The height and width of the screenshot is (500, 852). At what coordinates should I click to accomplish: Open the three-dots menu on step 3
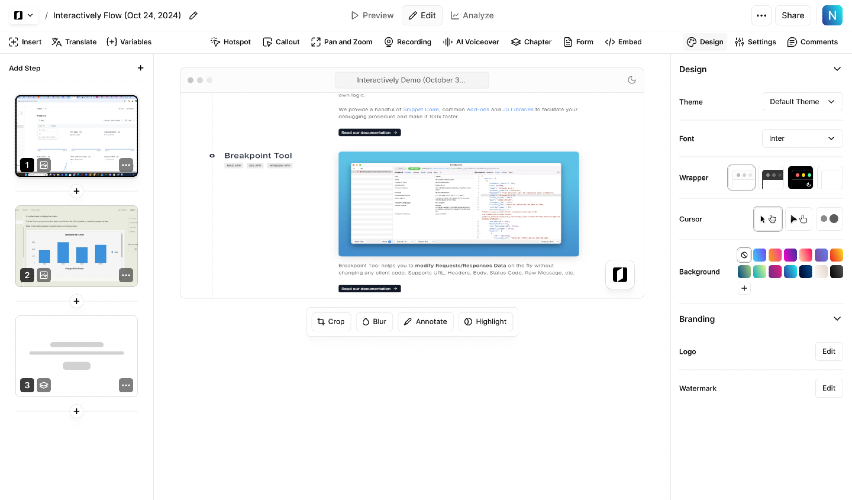click(x=126, y=385)
